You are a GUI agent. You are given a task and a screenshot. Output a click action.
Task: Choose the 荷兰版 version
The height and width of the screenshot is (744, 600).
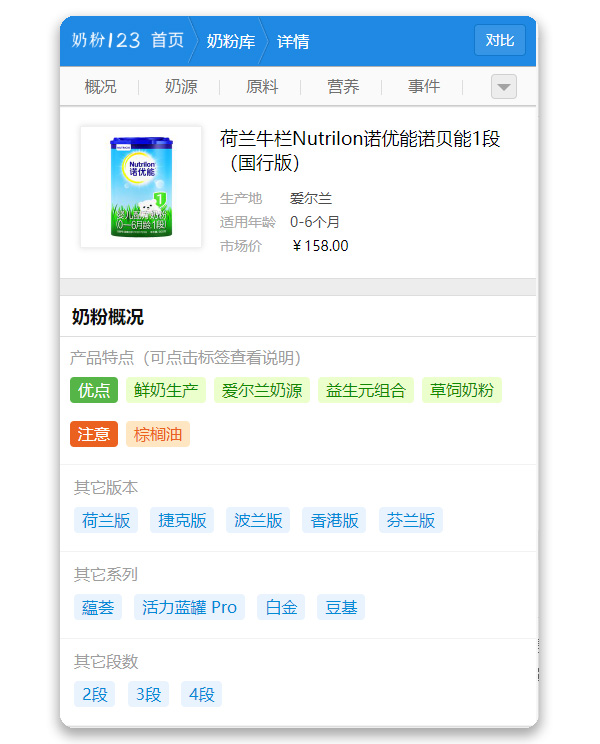pyautogui.click(x=106, y=520)
